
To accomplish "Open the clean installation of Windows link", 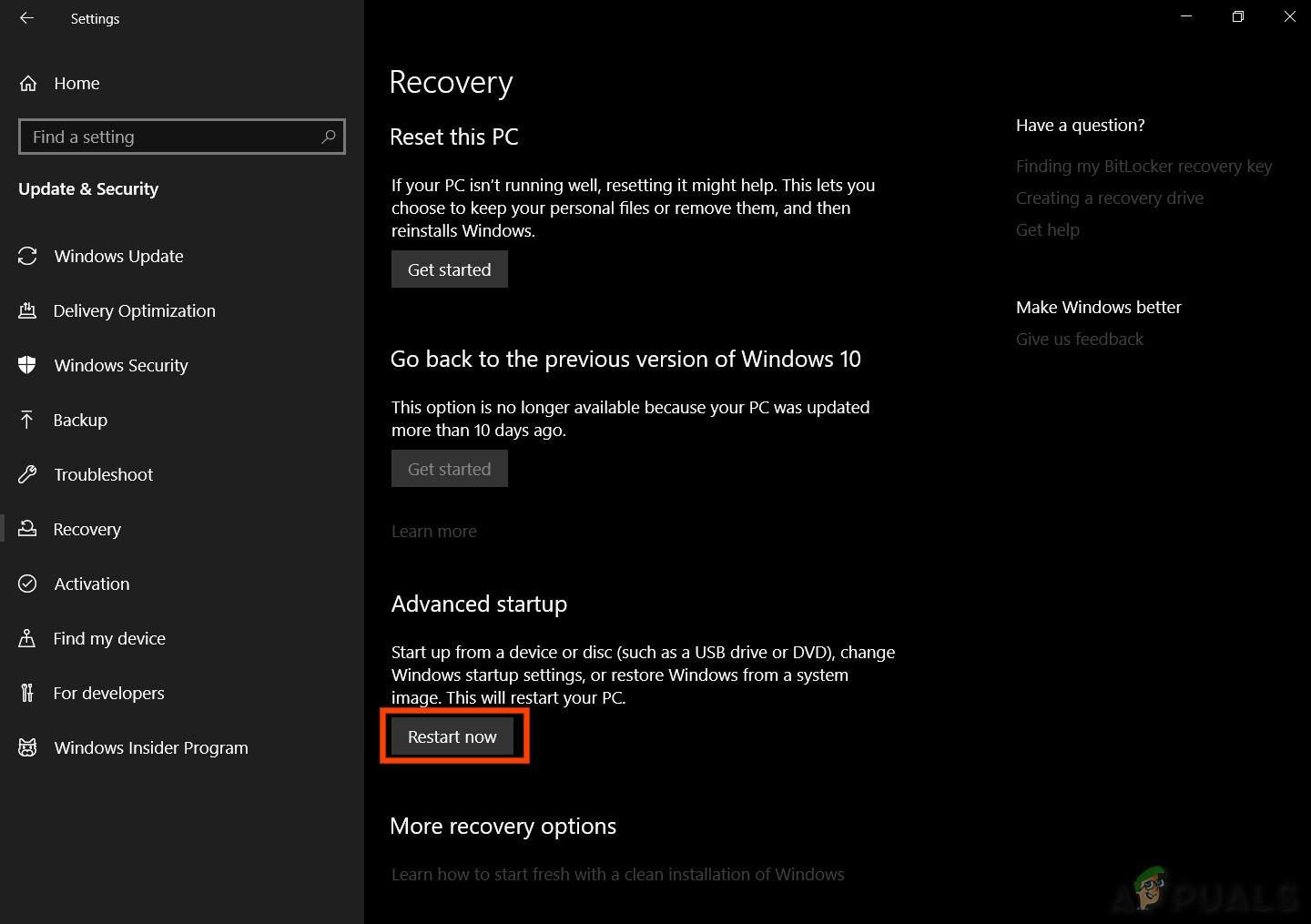I will coord(617,874).
